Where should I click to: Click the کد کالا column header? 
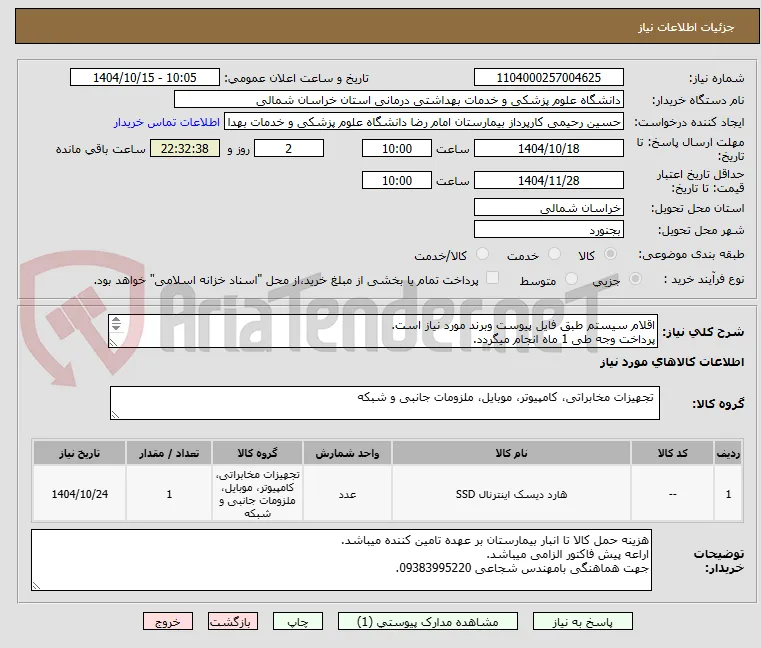(x=672, y=453)
